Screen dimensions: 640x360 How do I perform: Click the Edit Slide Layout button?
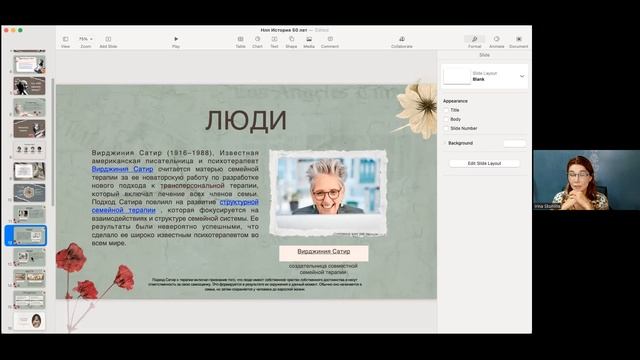(x=484, y=163)
